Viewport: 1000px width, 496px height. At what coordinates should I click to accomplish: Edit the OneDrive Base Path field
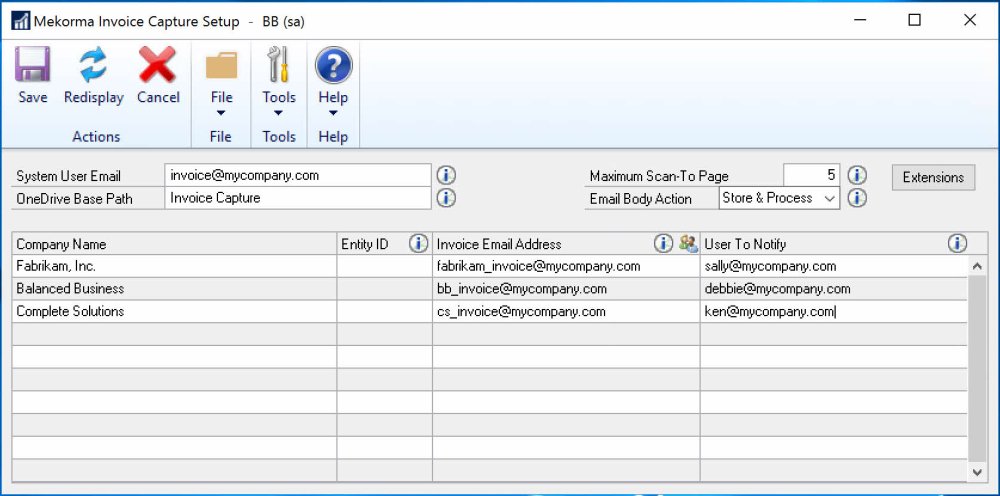click(x=298, y=198)
